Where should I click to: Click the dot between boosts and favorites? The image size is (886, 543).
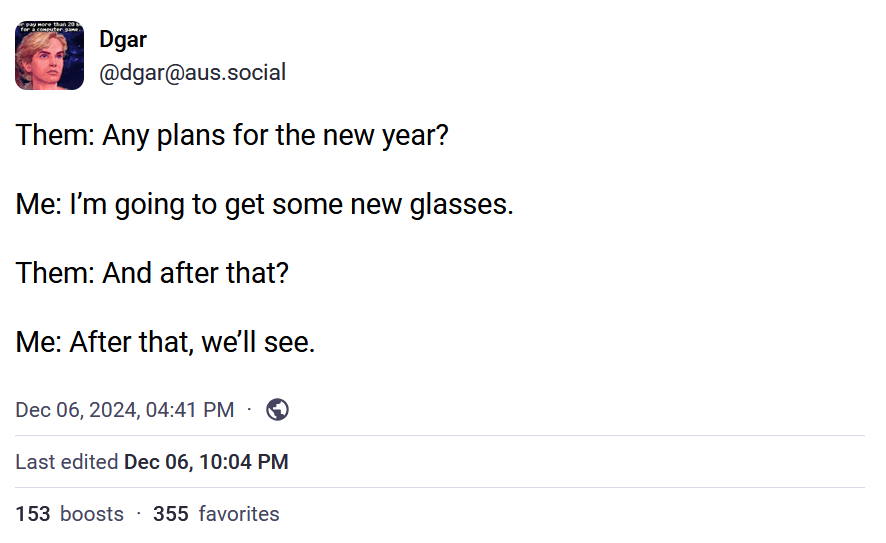(x=139, y=514)
